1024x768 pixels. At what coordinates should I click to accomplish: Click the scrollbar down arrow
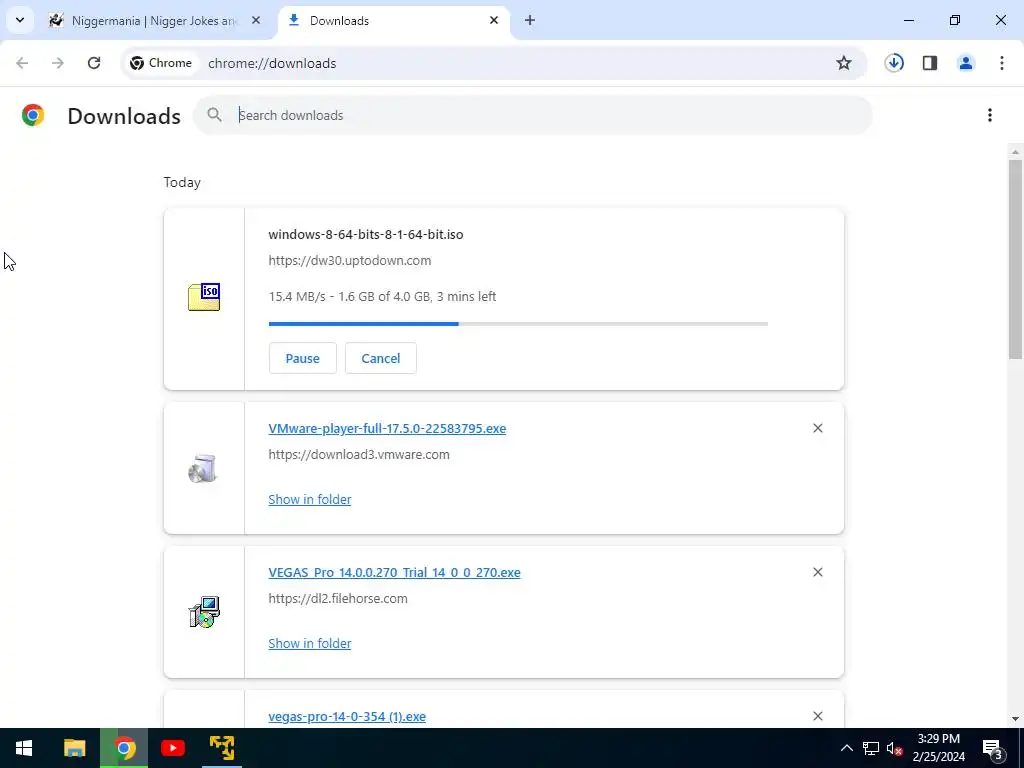coord(1015,720)
